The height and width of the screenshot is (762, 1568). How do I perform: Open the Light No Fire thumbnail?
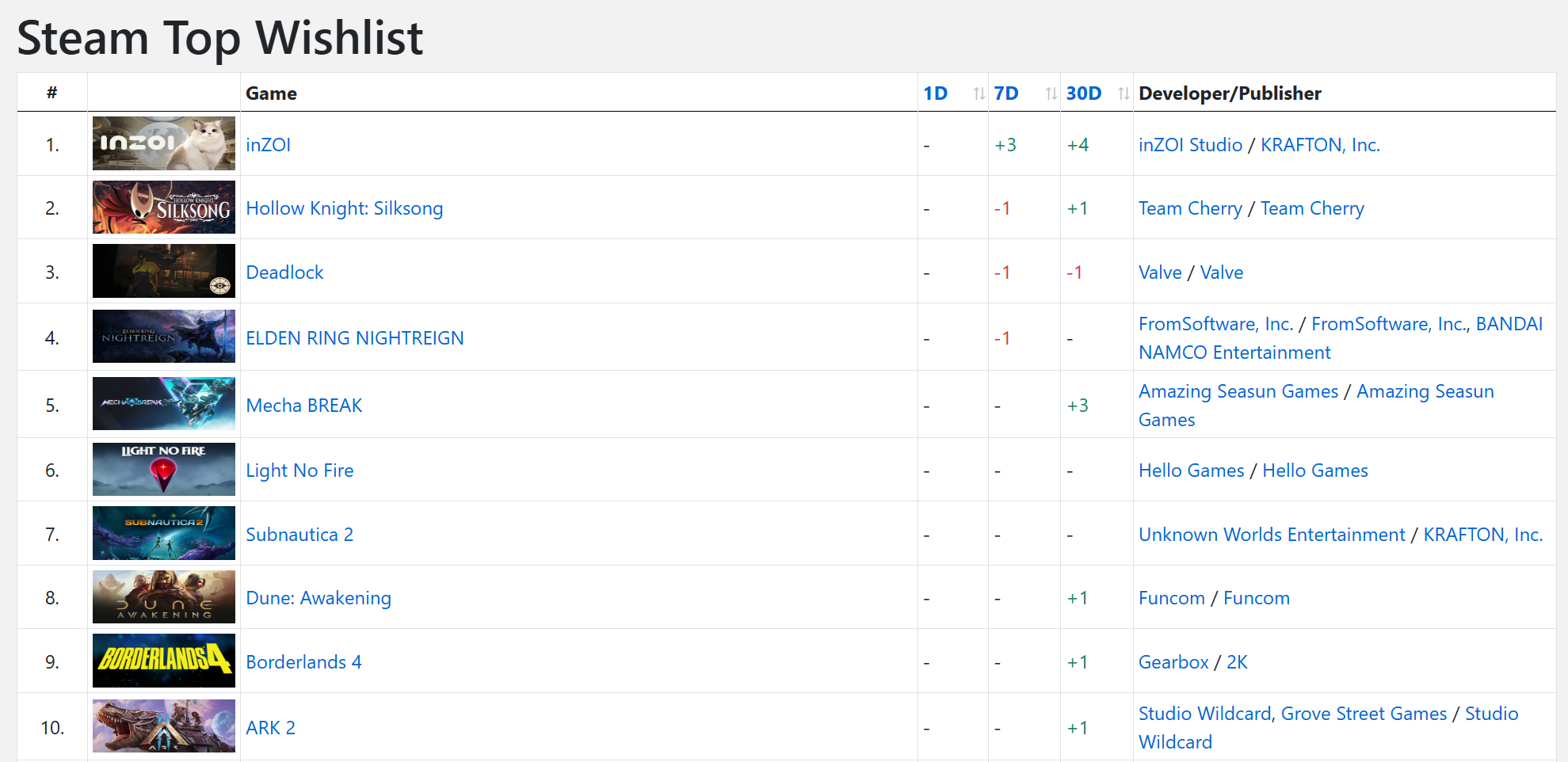(x=164, y=470)
